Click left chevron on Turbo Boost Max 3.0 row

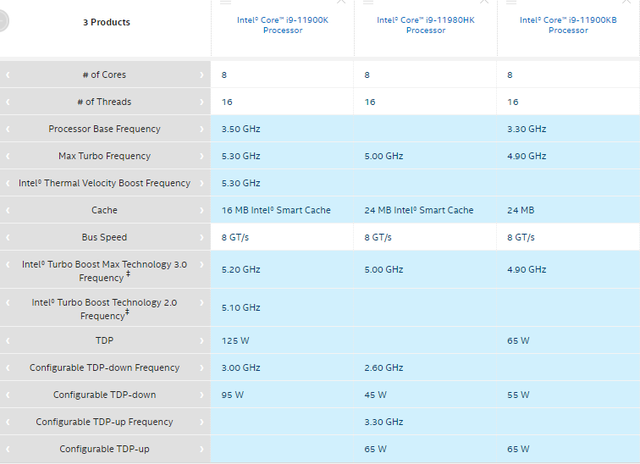point(8,264)
